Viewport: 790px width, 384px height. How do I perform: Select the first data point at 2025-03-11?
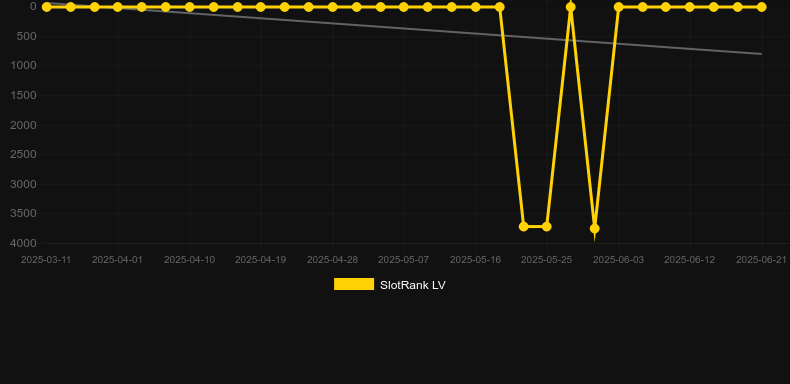[46, 7]
